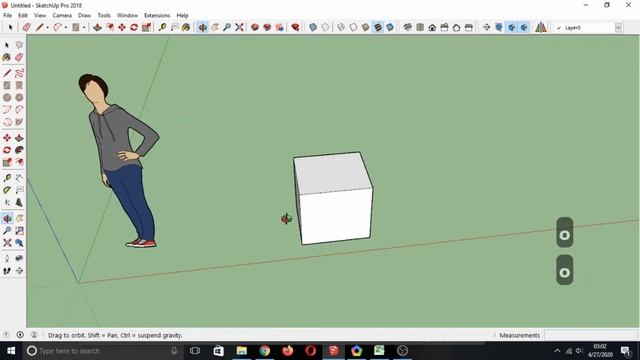This screenshot has height=360, width=640.
Task: Select Section Plane tool in left toolbar
Action: (x=19, y=271)
